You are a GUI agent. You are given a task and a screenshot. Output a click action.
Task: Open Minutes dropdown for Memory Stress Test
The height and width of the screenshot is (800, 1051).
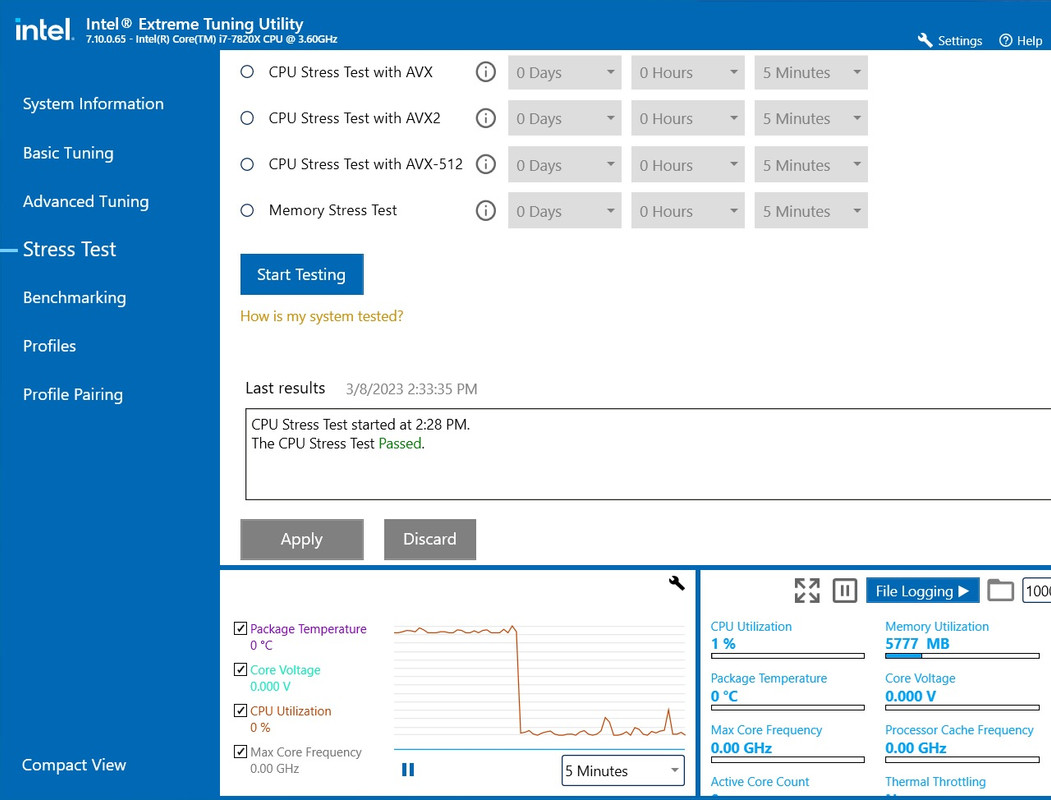(811, 210)
